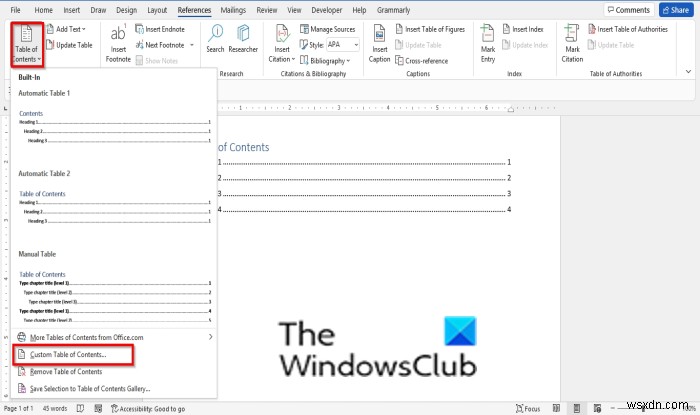Open the File tab
This screenshot has width=700, height=415.
click(x=15, y=10)
